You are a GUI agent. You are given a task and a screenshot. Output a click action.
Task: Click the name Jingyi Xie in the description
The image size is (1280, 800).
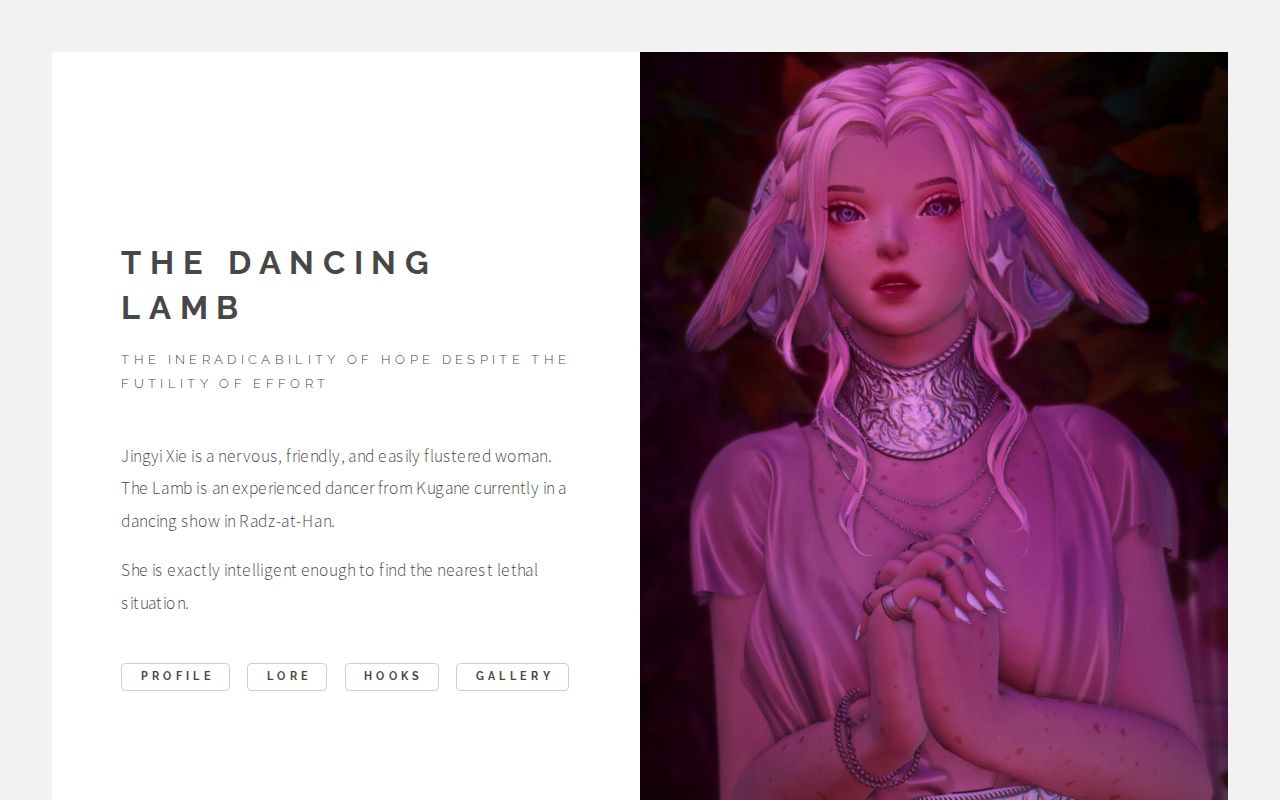coord(154,456)
